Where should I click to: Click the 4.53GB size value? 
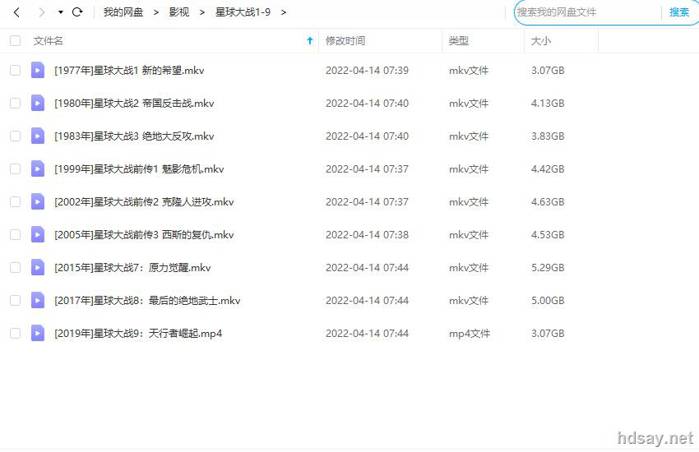click(548, 235)
